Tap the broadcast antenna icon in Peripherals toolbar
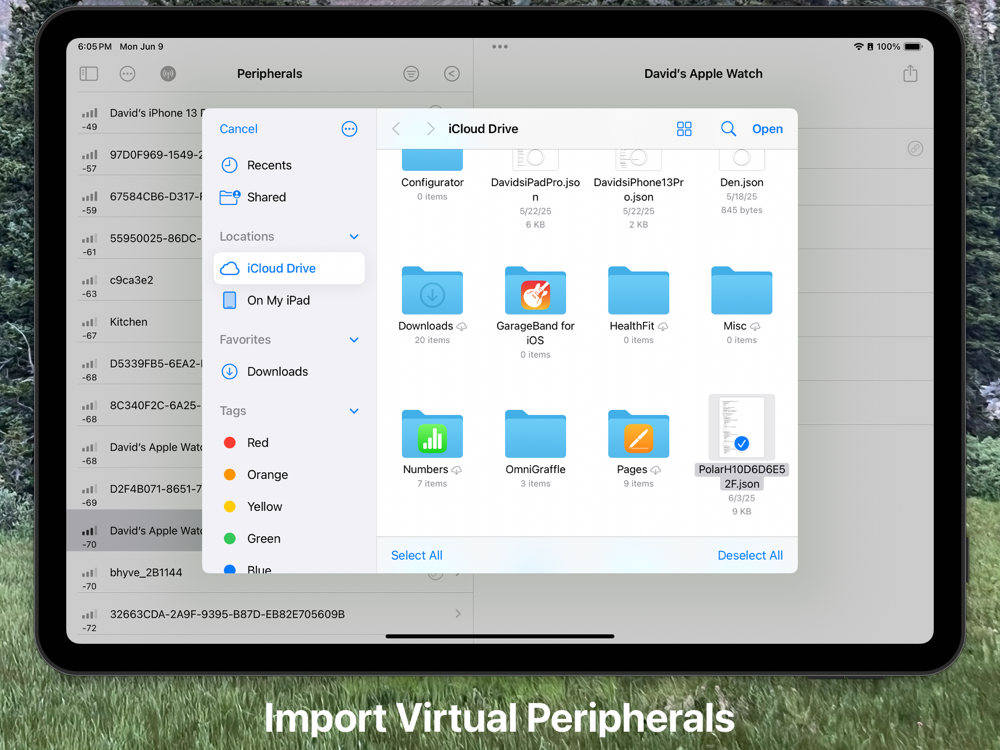The image size is (1000, 750). [168, 74]
